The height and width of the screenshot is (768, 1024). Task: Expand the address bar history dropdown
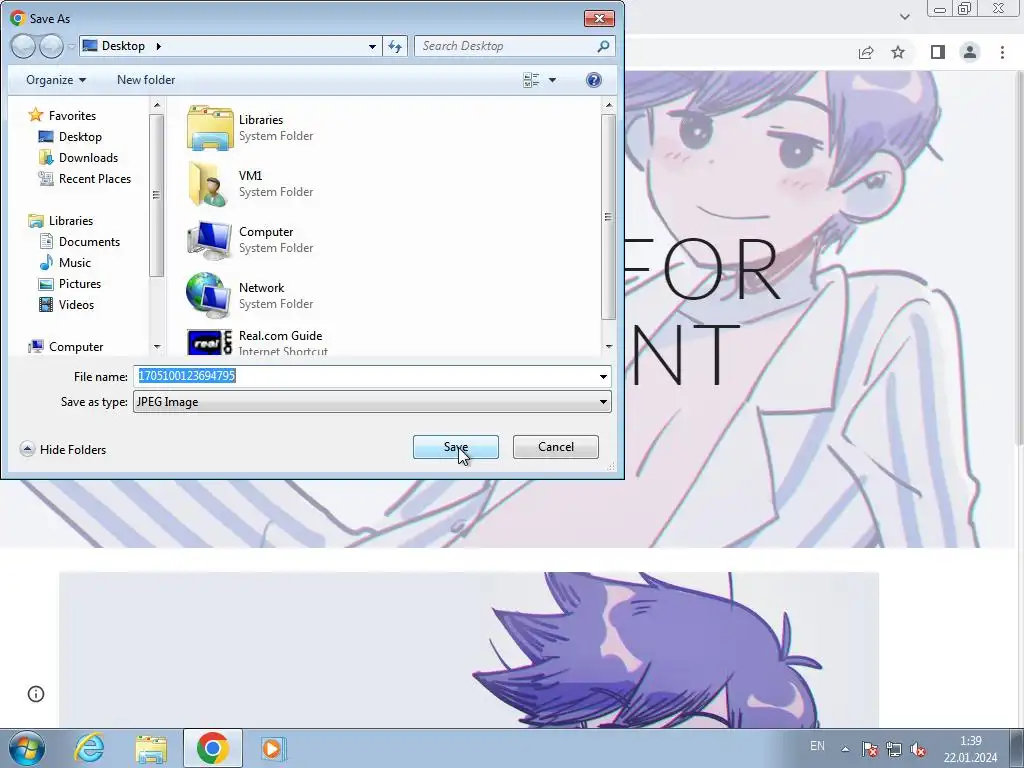tap(372, 46)
